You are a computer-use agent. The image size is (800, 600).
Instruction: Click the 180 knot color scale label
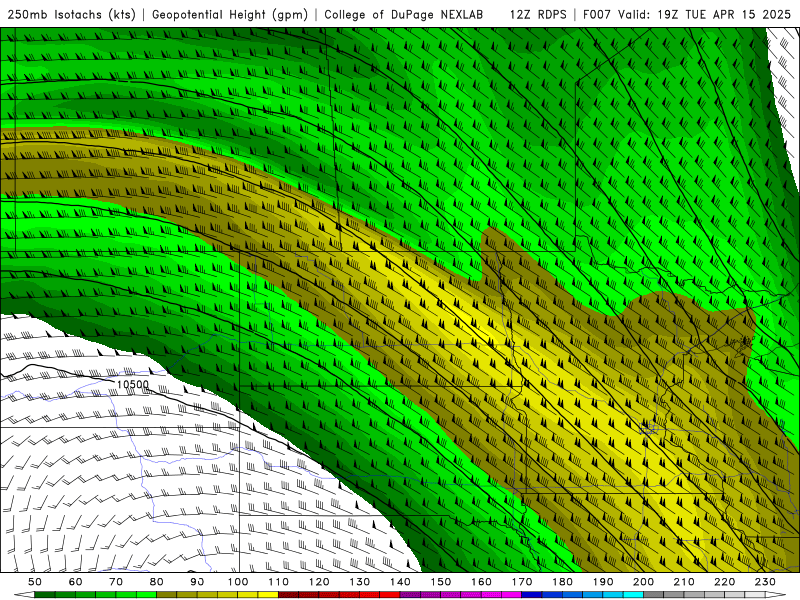(562, 582)
